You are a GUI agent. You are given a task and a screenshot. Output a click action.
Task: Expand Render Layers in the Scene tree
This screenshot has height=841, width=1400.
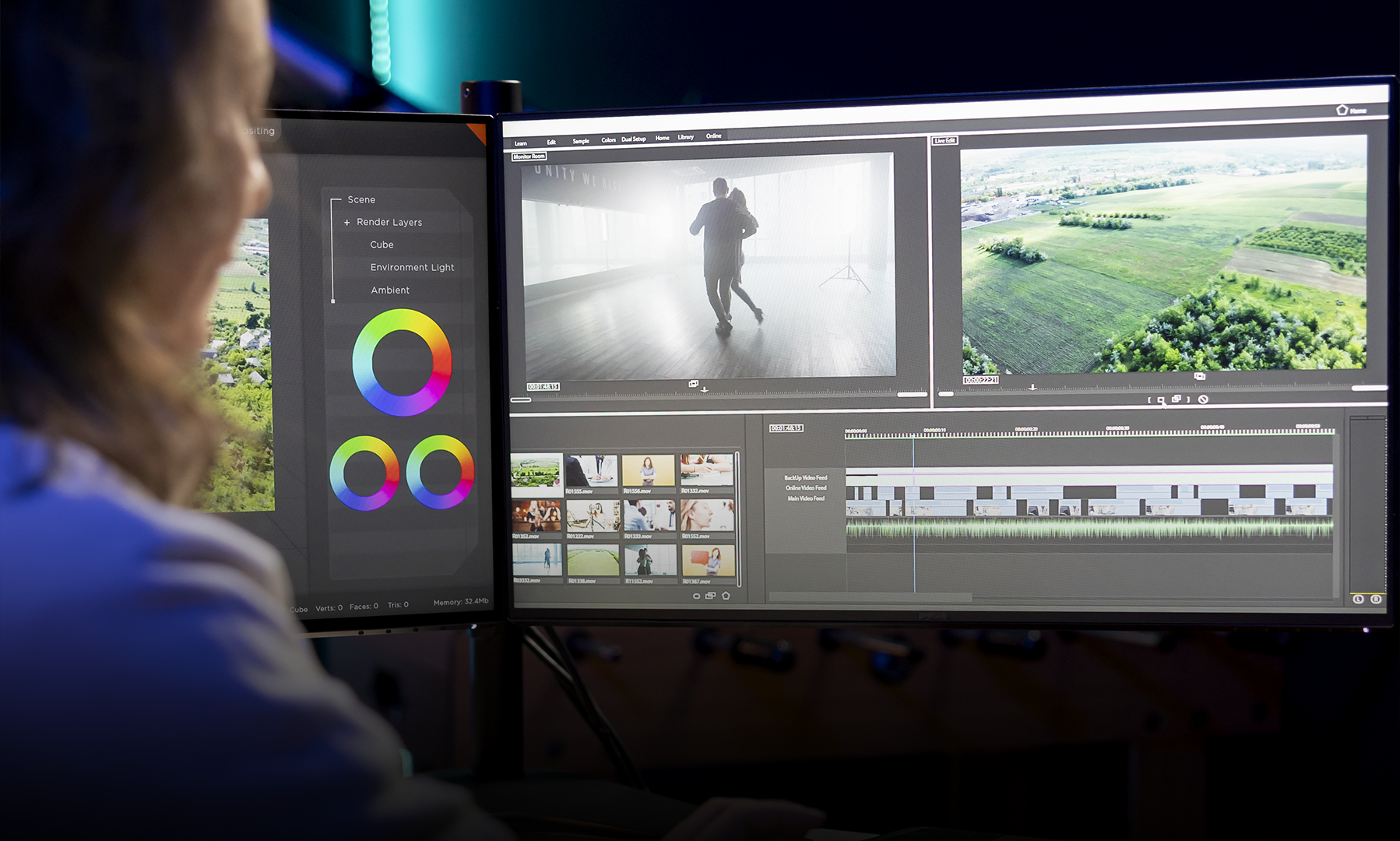click(x=347, y=223)
